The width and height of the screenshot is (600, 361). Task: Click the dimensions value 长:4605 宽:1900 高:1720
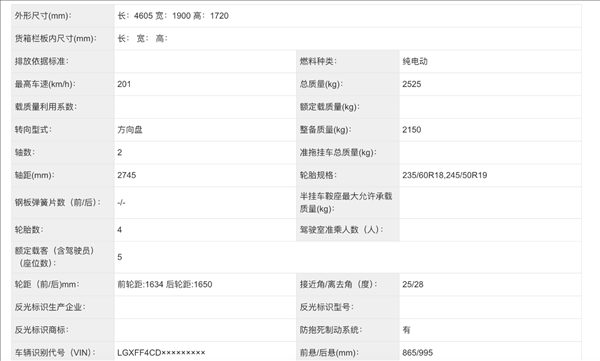click(x=173, y=16)
